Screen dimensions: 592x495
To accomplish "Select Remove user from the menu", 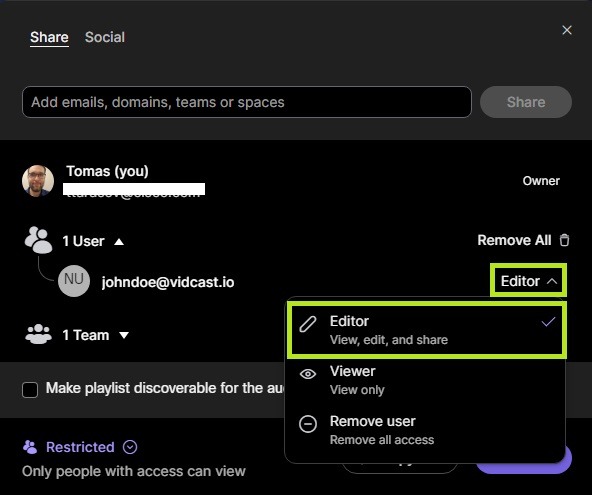I will (x=425, y=430).
